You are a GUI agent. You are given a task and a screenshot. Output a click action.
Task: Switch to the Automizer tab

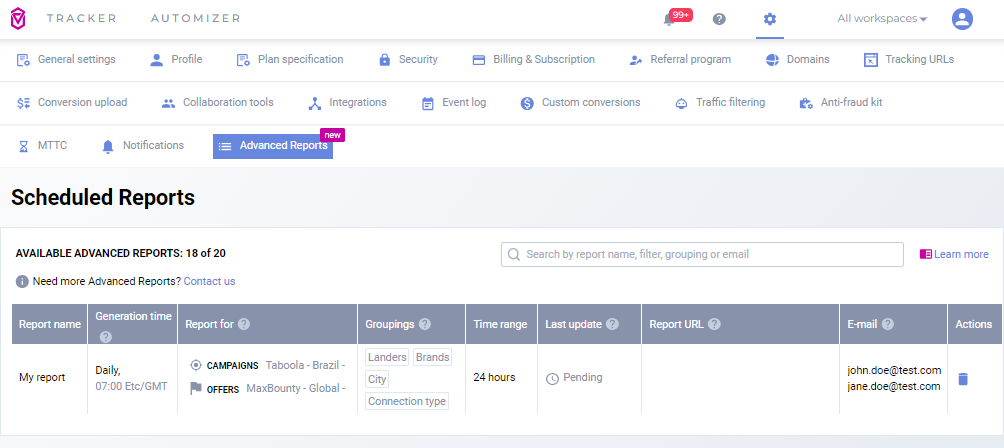coord(195,19)
